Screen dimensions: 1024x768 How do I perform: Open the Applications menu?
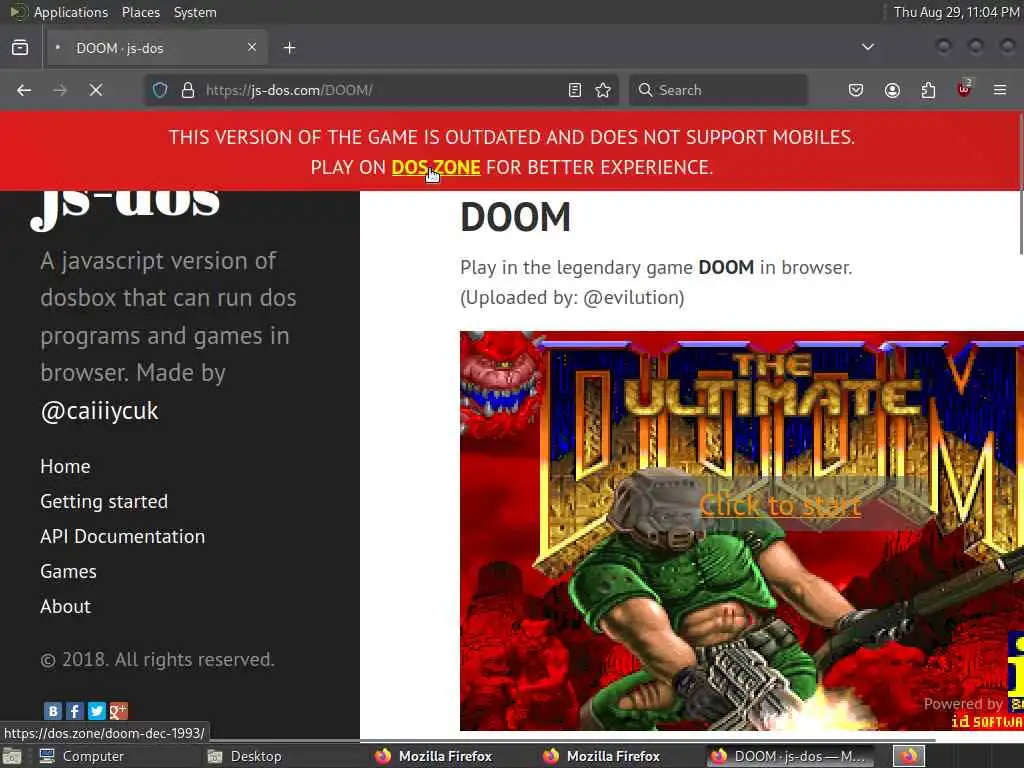[60, 12]
